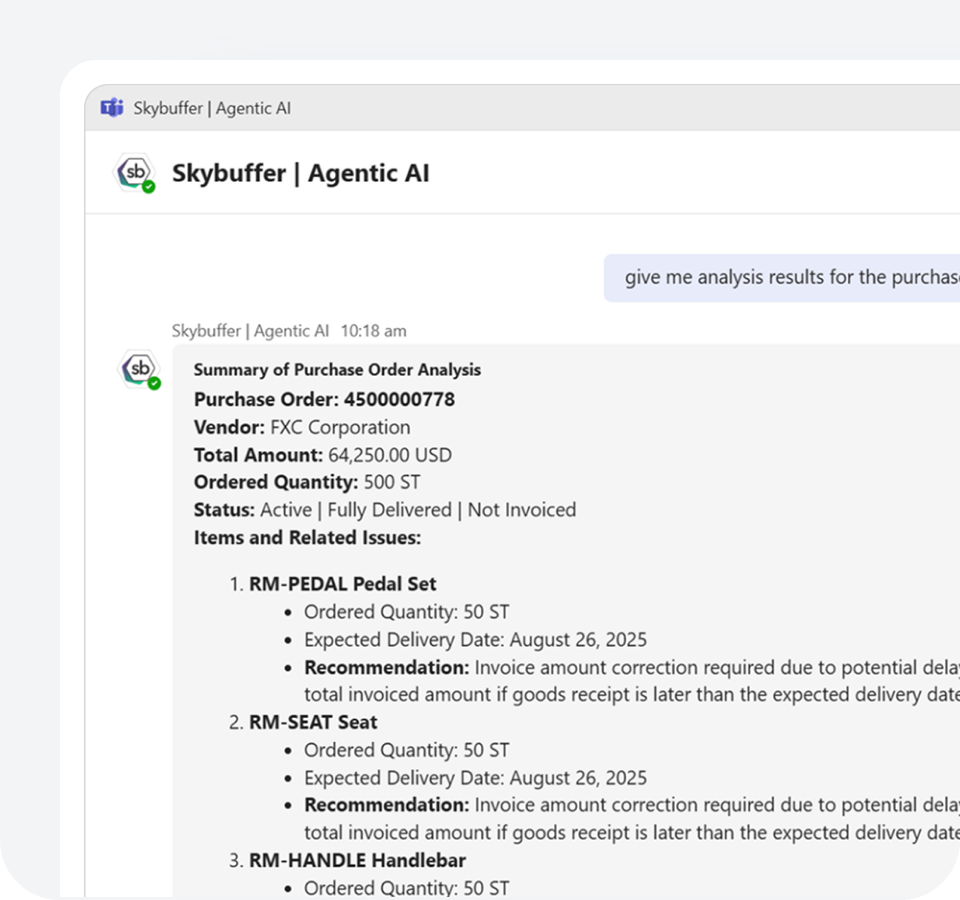Click the Skybuffer avatar beside the bot message
This screenshot has width=960, height=900.
coord(138,368)
